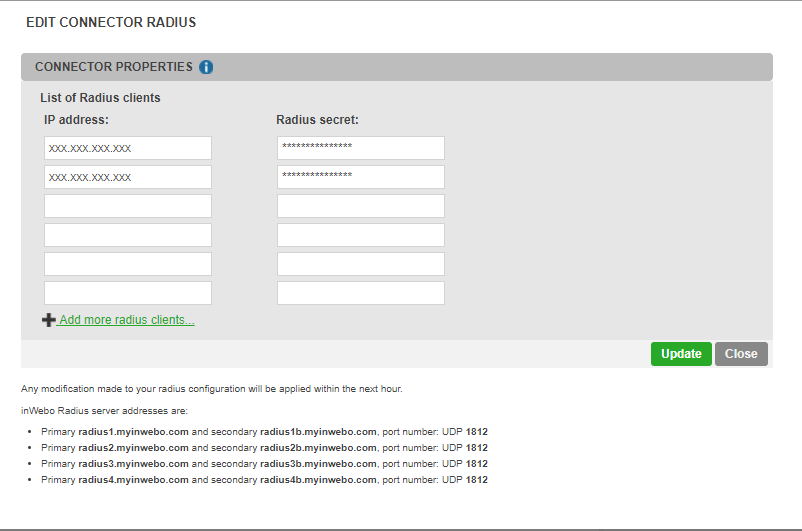Click the Connector Properties header title
The height and width of the screenshot is (531, 802).
[113, 67]
